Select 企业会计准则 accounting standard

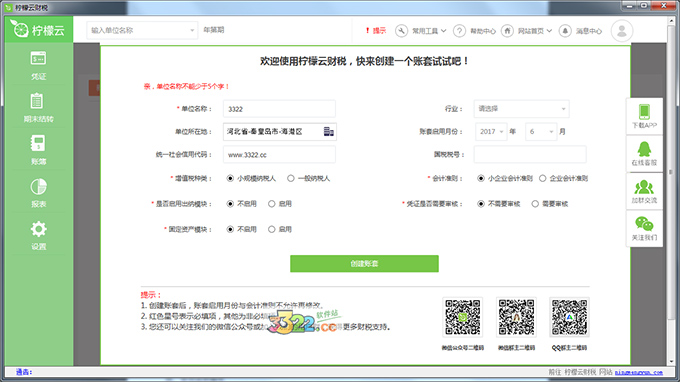point(543,178)
